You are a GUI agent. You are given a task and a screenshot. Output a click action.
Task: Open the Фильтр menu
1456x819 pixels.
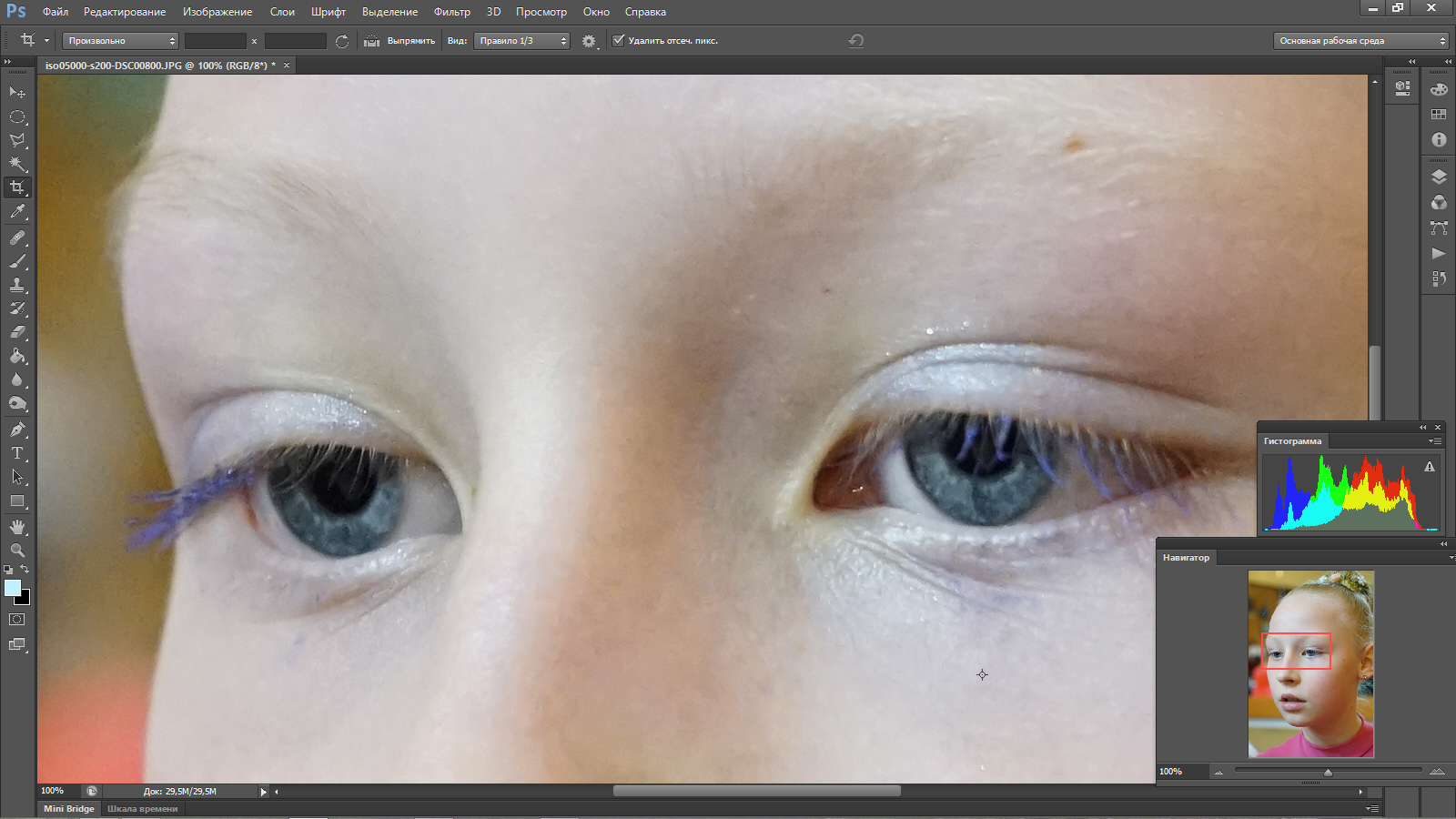451,12
